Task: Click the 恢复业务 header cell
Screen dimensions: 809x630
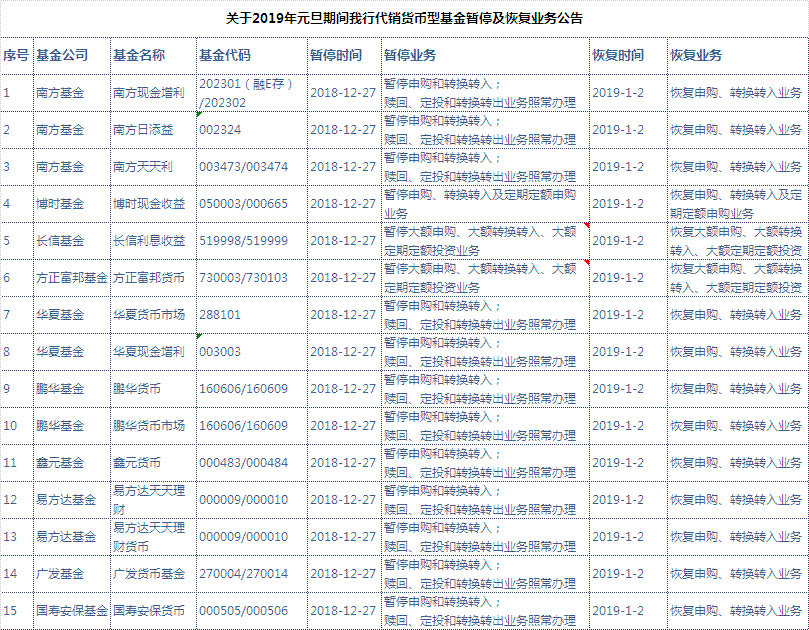Action: pyautogui.click(x=696, y=54)
